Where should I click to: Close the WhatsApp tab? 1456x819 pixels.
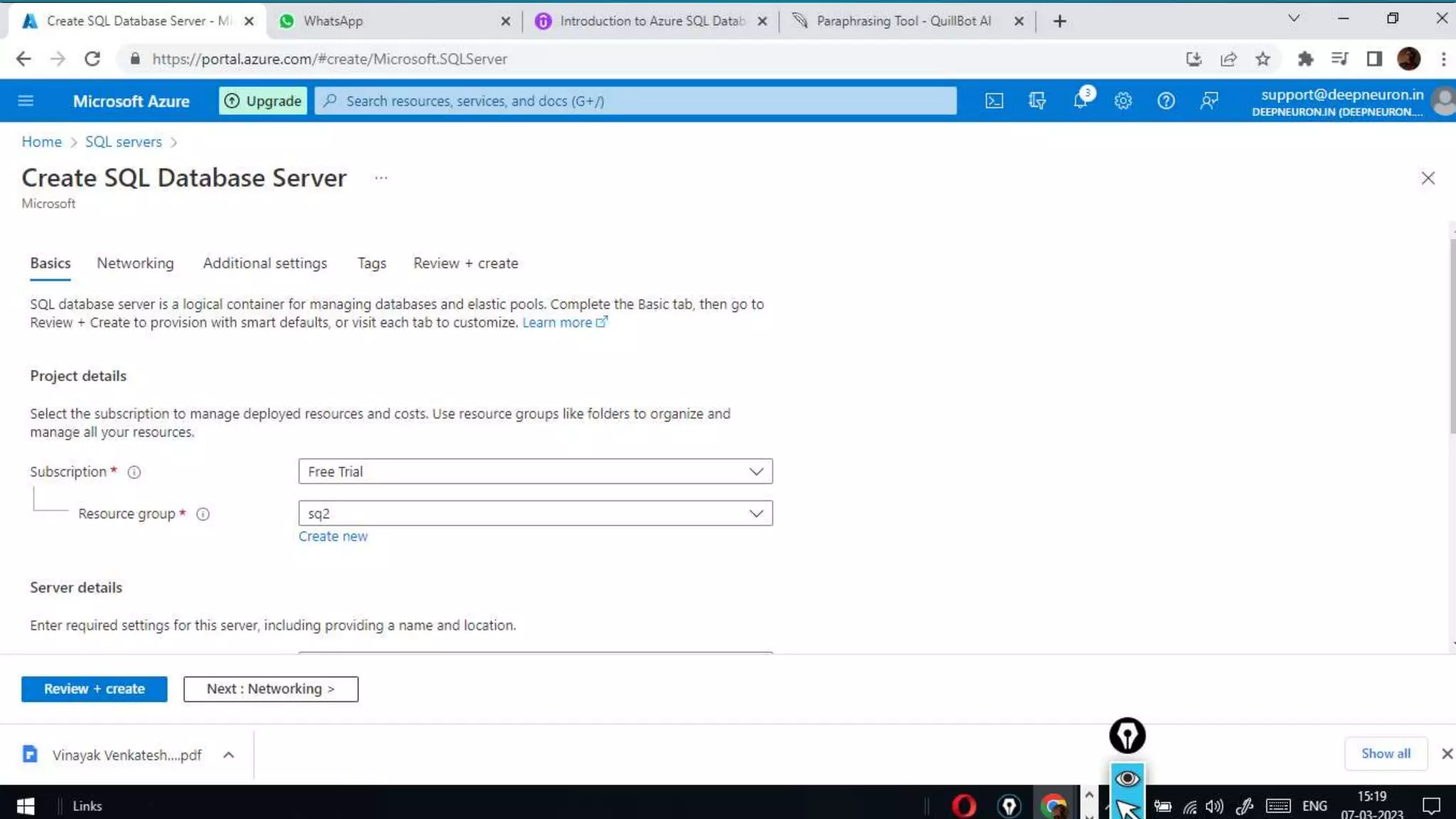click(x=505, y=21)
